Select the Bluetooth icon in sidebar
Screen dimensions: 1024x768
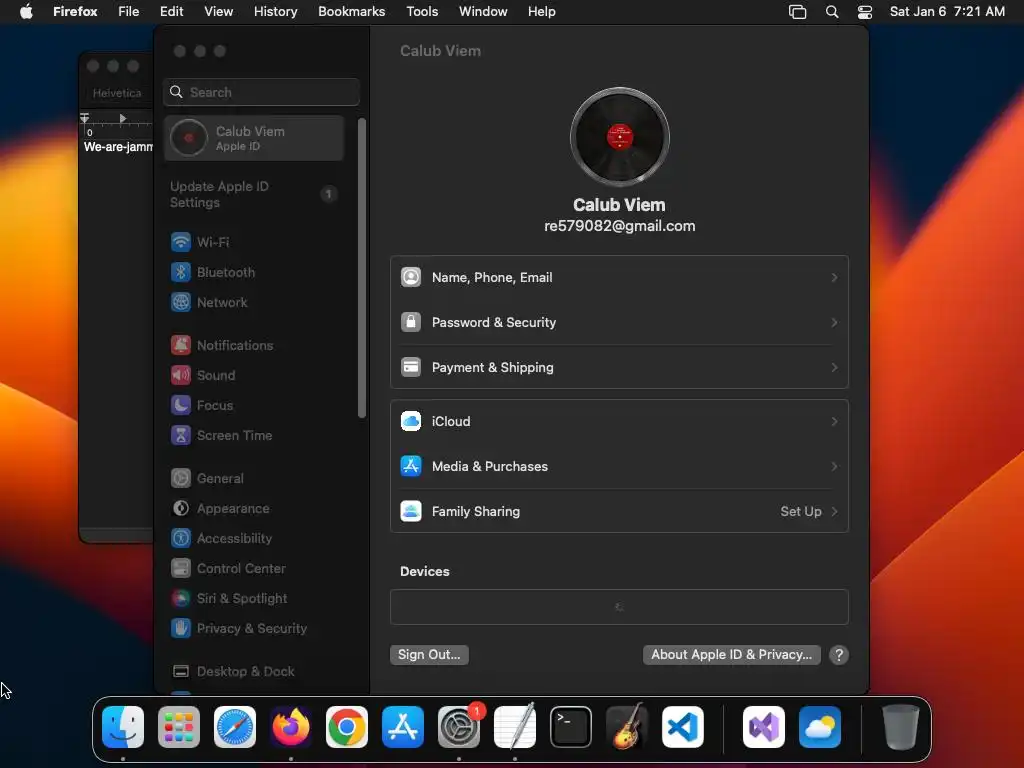(x=181, y=272)
